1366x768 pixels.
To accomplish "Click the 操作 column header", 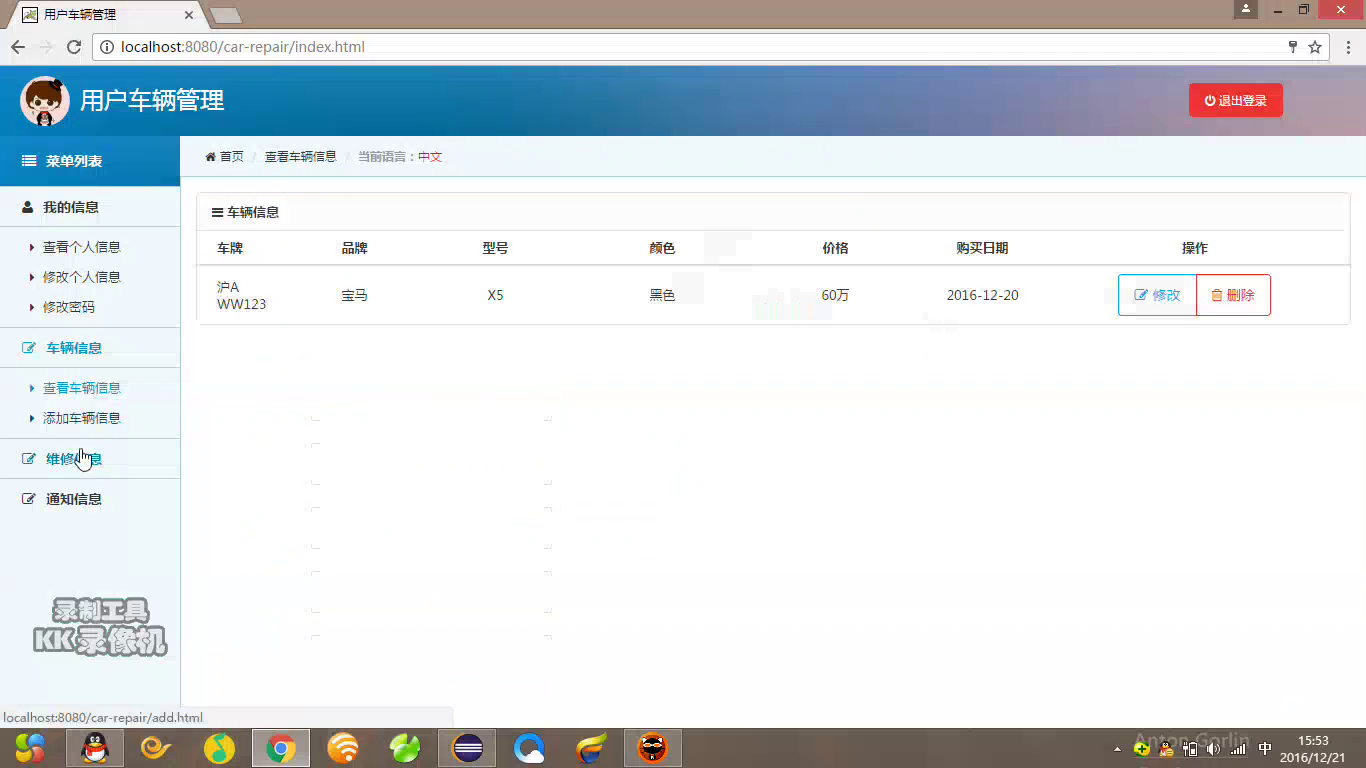I will click(x=1194, y=248).
